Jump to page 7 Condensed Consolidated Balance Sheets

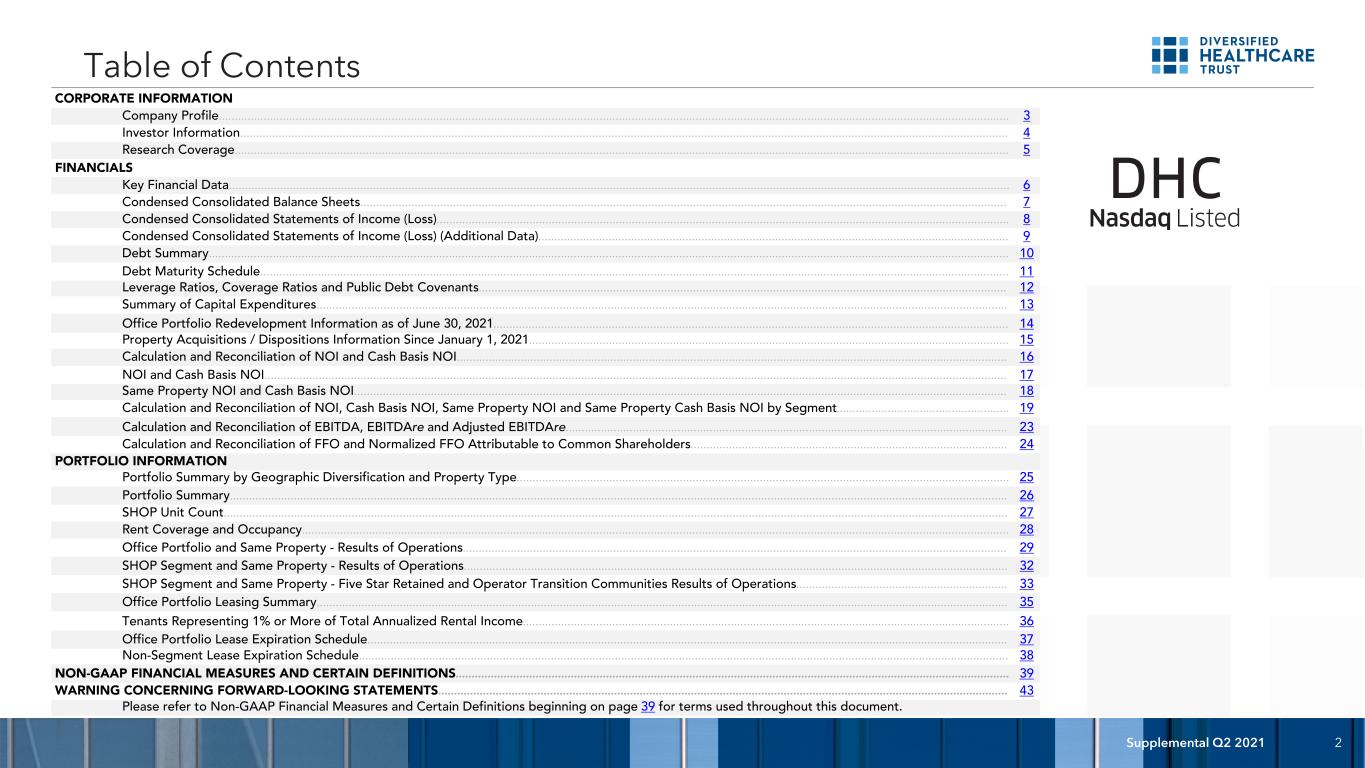tap(1027, 202)
